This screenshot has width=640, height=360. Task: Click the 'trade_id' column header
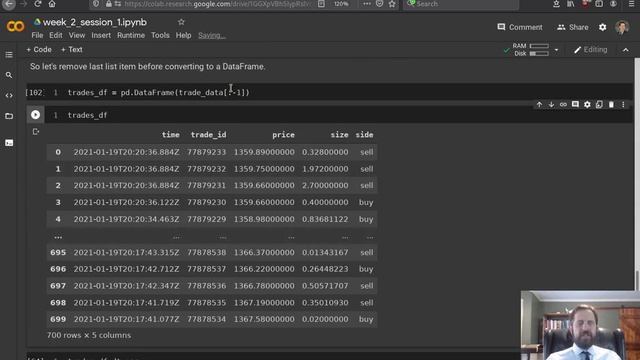click(208, 135)
